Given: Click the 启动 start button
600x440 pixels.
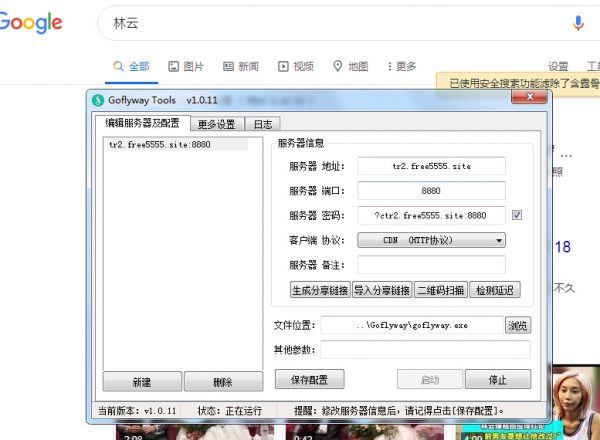Looking at the screenshot, I should 430,380.
